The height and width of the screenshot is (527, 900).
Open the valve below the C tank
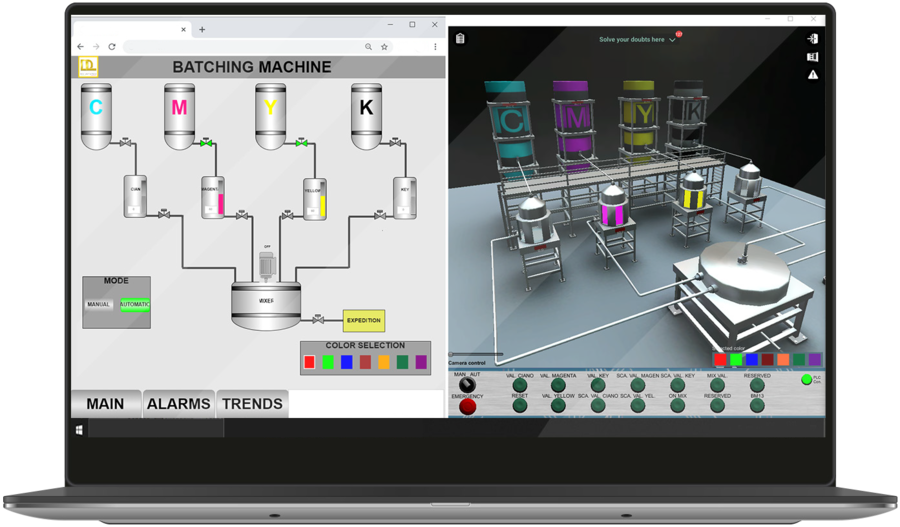coord(125,142)
